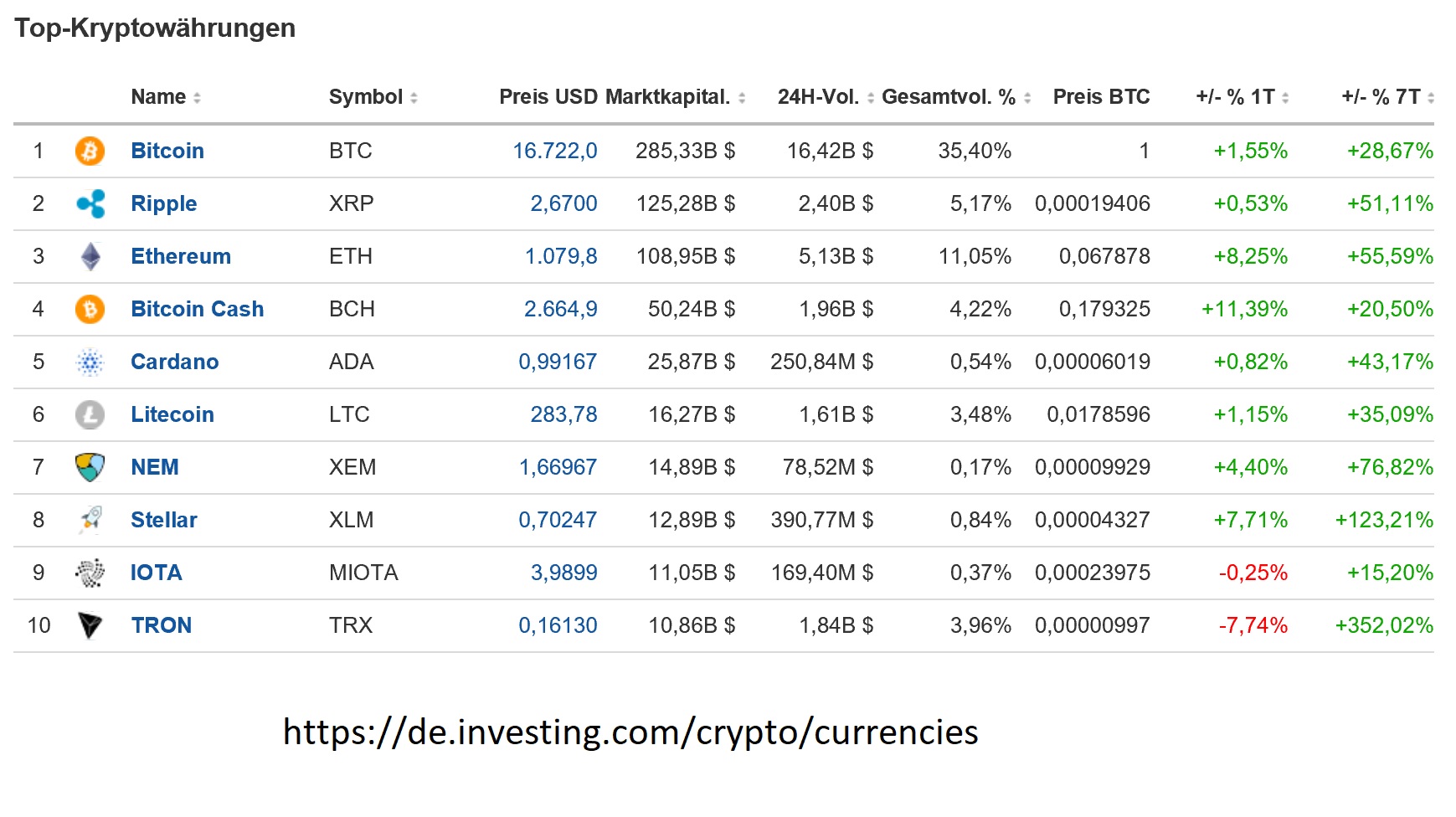Click the IOTA logo icon
The image size is (1456, 817).
(x=90, y=573)
